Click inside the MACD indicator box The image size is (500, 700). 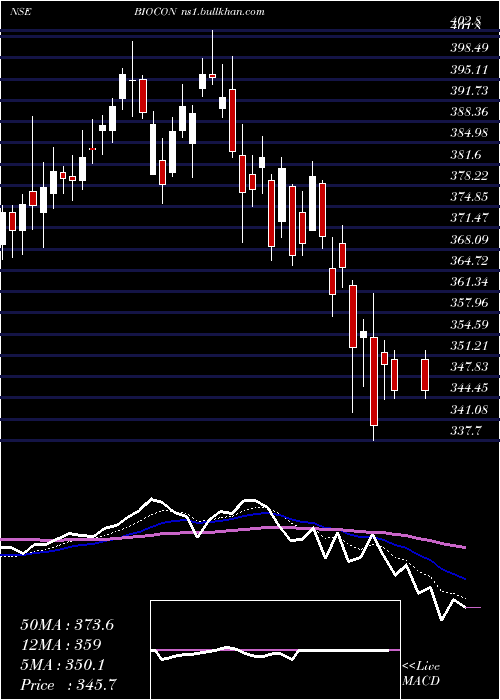(x=275, y=650)
